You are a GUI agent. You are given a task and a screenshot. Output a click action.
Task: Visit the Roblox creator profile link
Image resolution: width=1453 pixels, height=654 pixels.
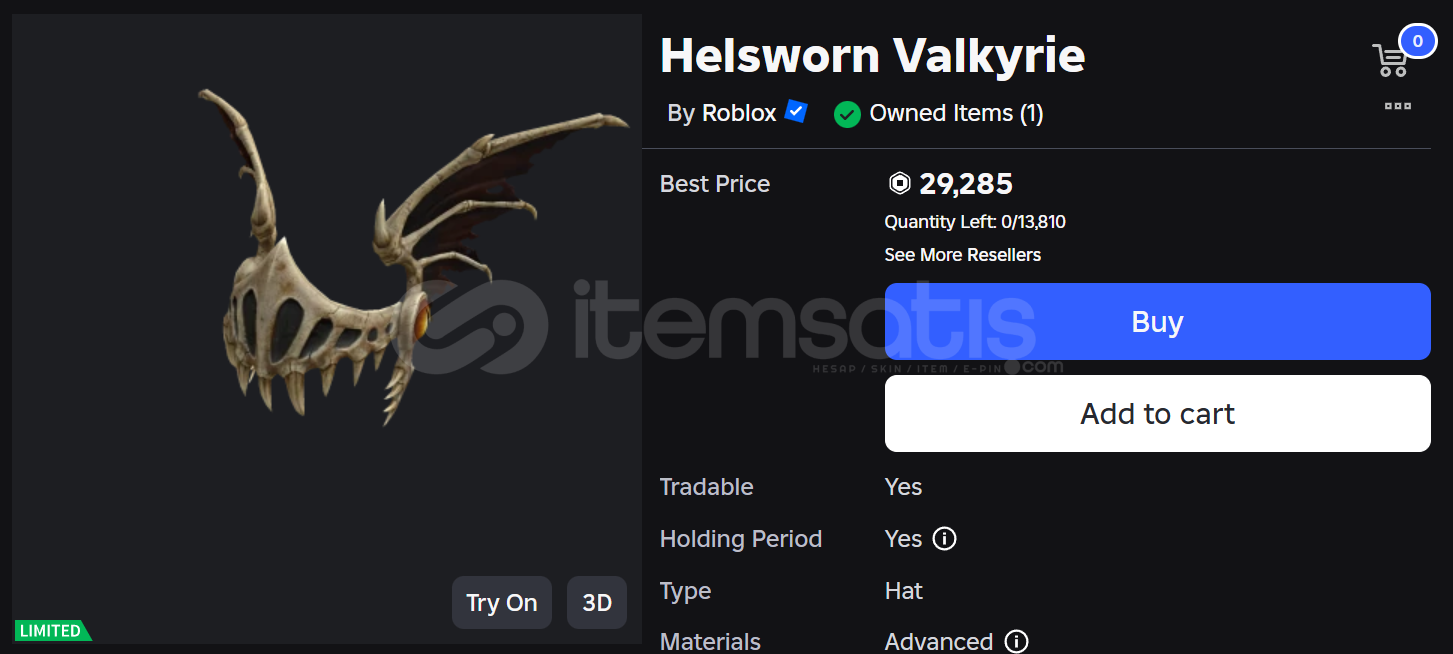[739, 113]
